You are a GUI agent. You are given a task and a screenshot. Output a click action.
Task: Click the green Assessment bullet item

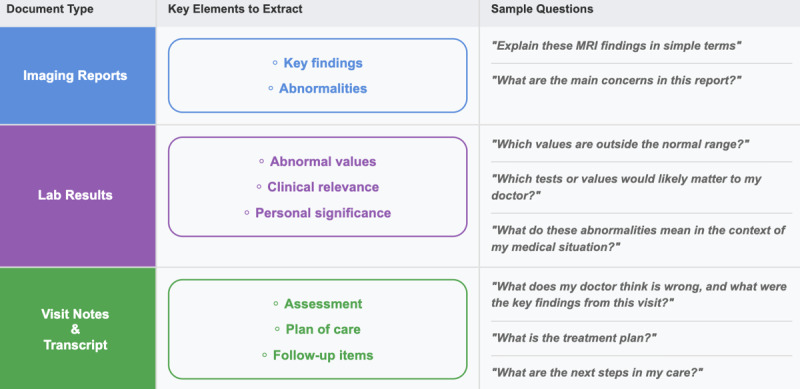pos(317,304)
